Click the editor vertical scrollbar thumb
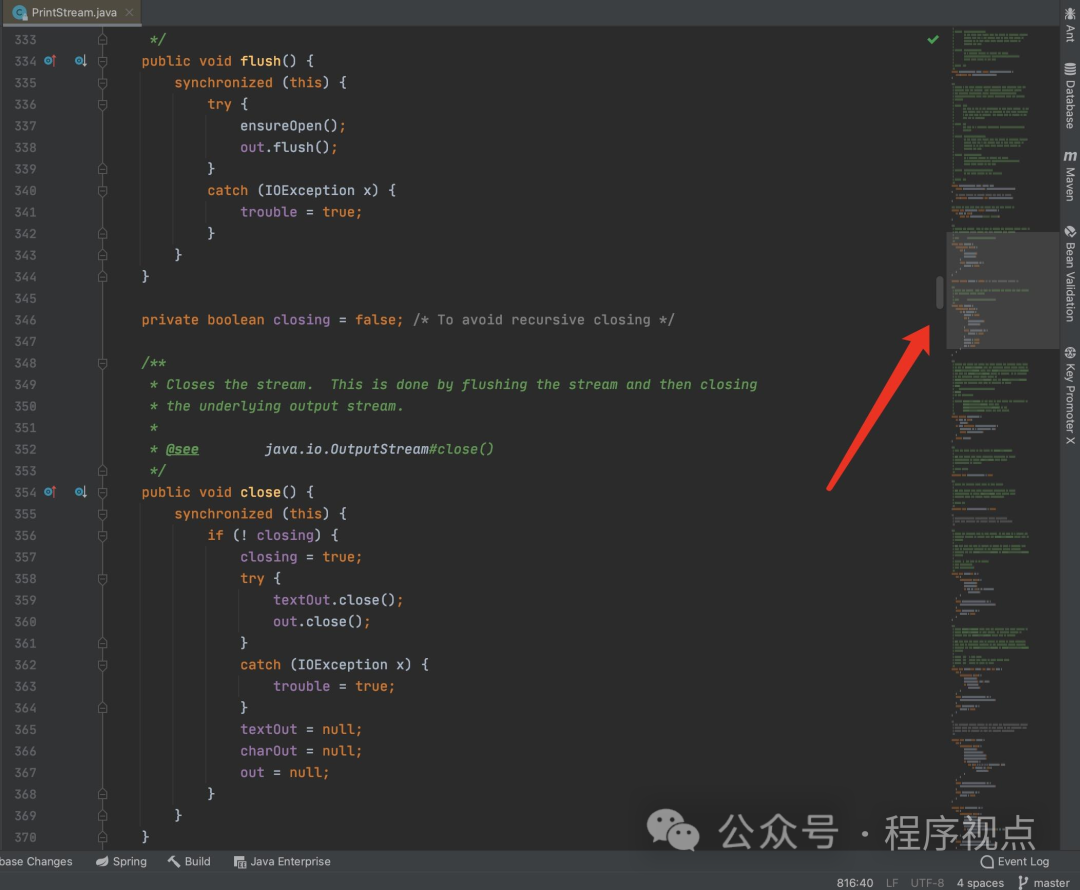The width and height of the screenshot is (1080, 890). (940, 292)
